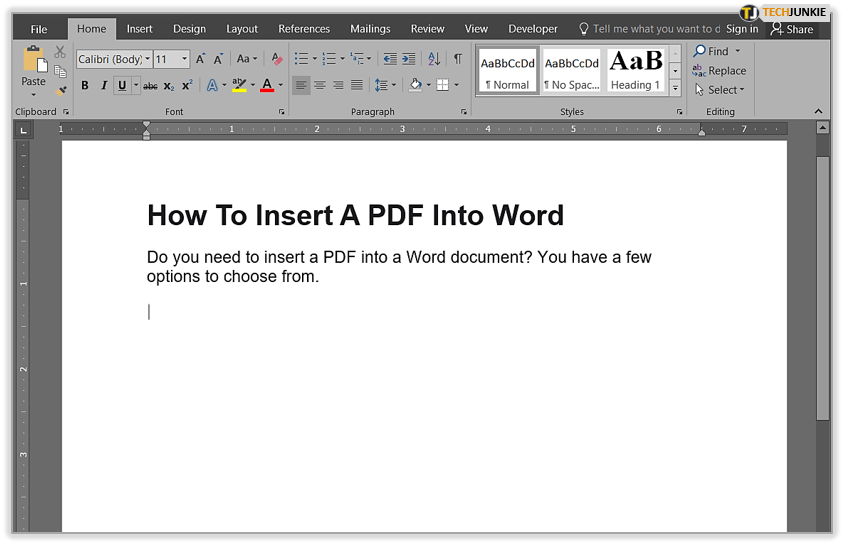Click the Cut scissors icon

[x=60, y=52]
